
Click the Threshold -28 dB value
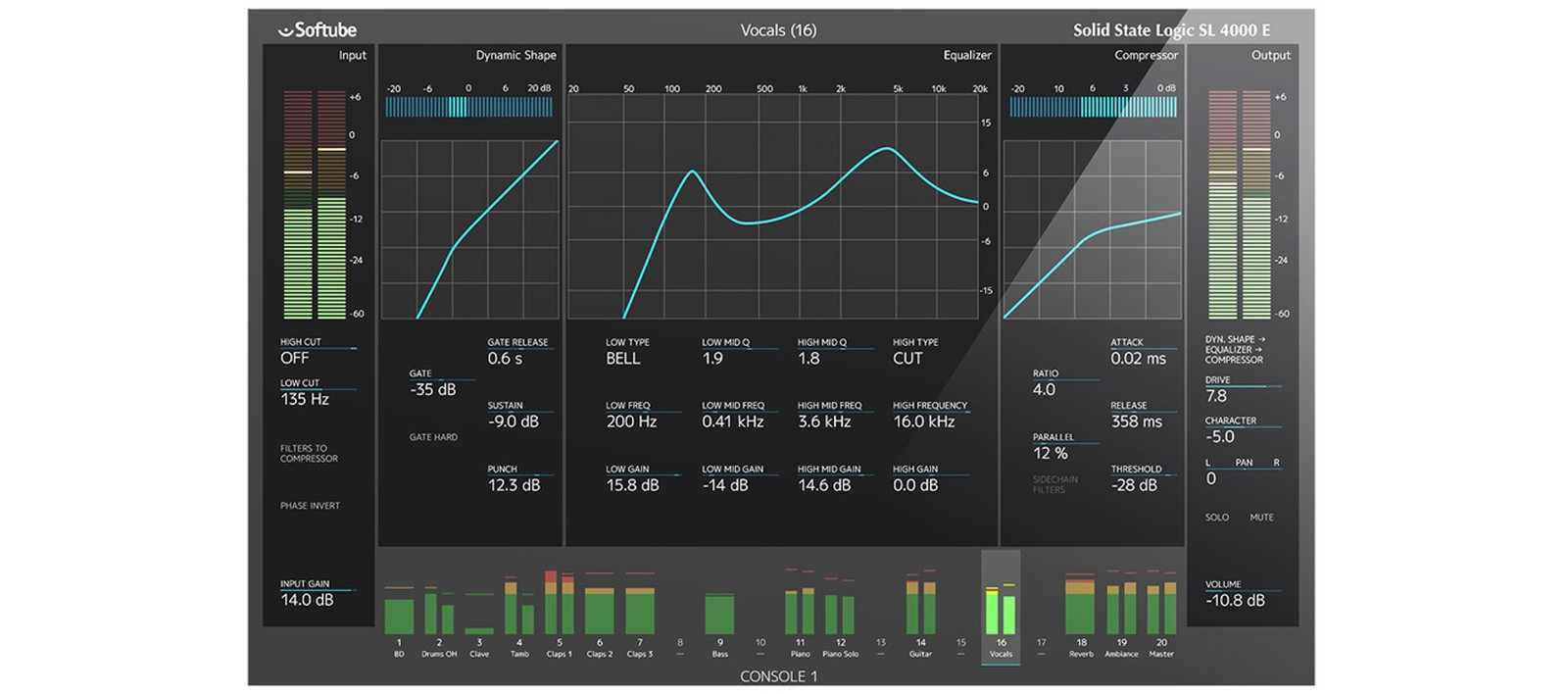coord(1134,485)
